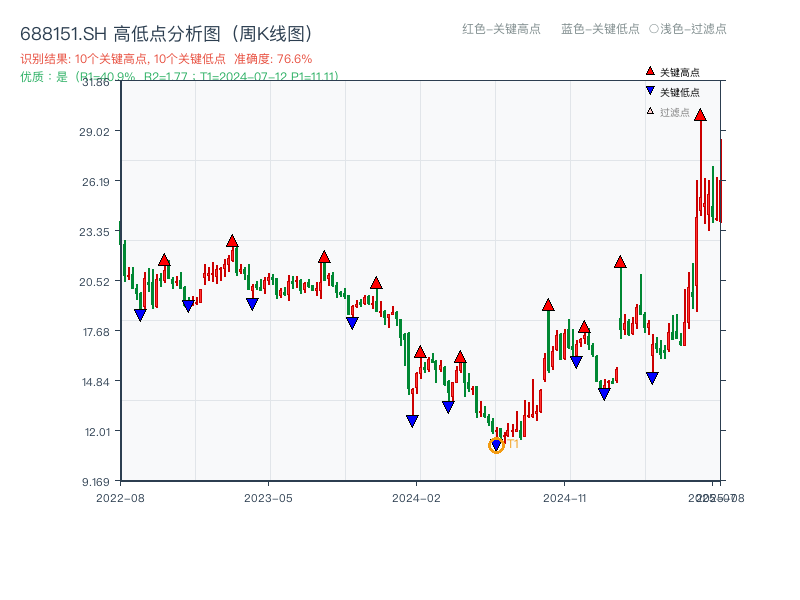
Task: Click the 29.02 y-axis label
Action: 94,132
